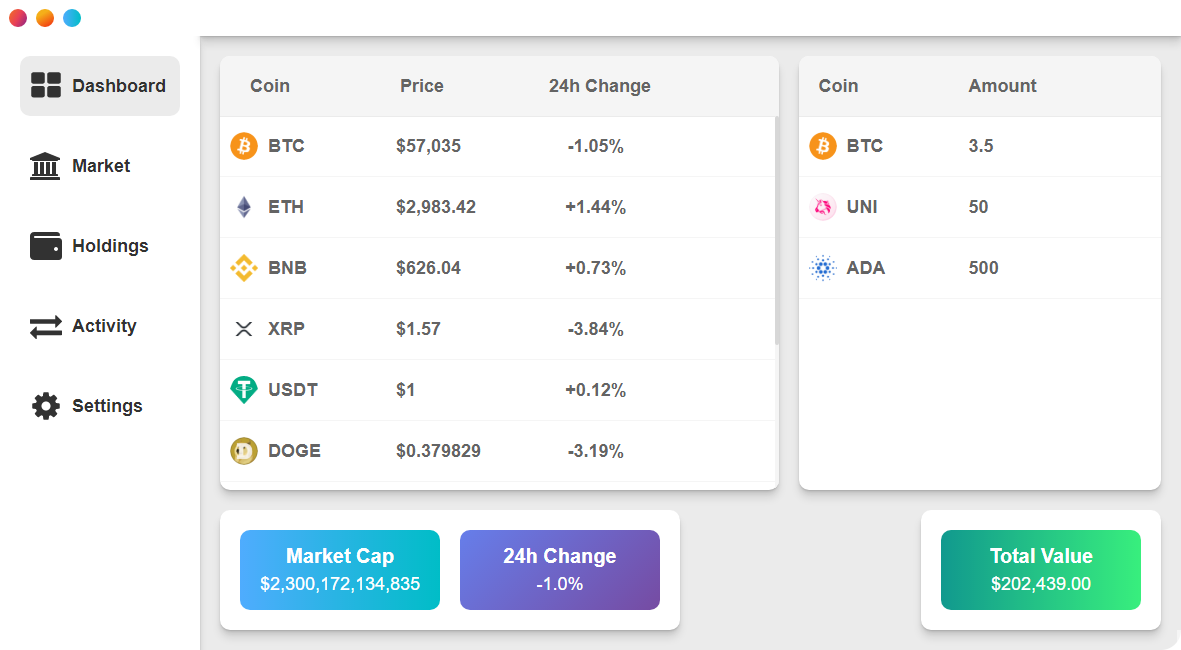The image size is (1181, 650).
Task: Open Settings from the sidebar
Action: (x=100, y=406)
